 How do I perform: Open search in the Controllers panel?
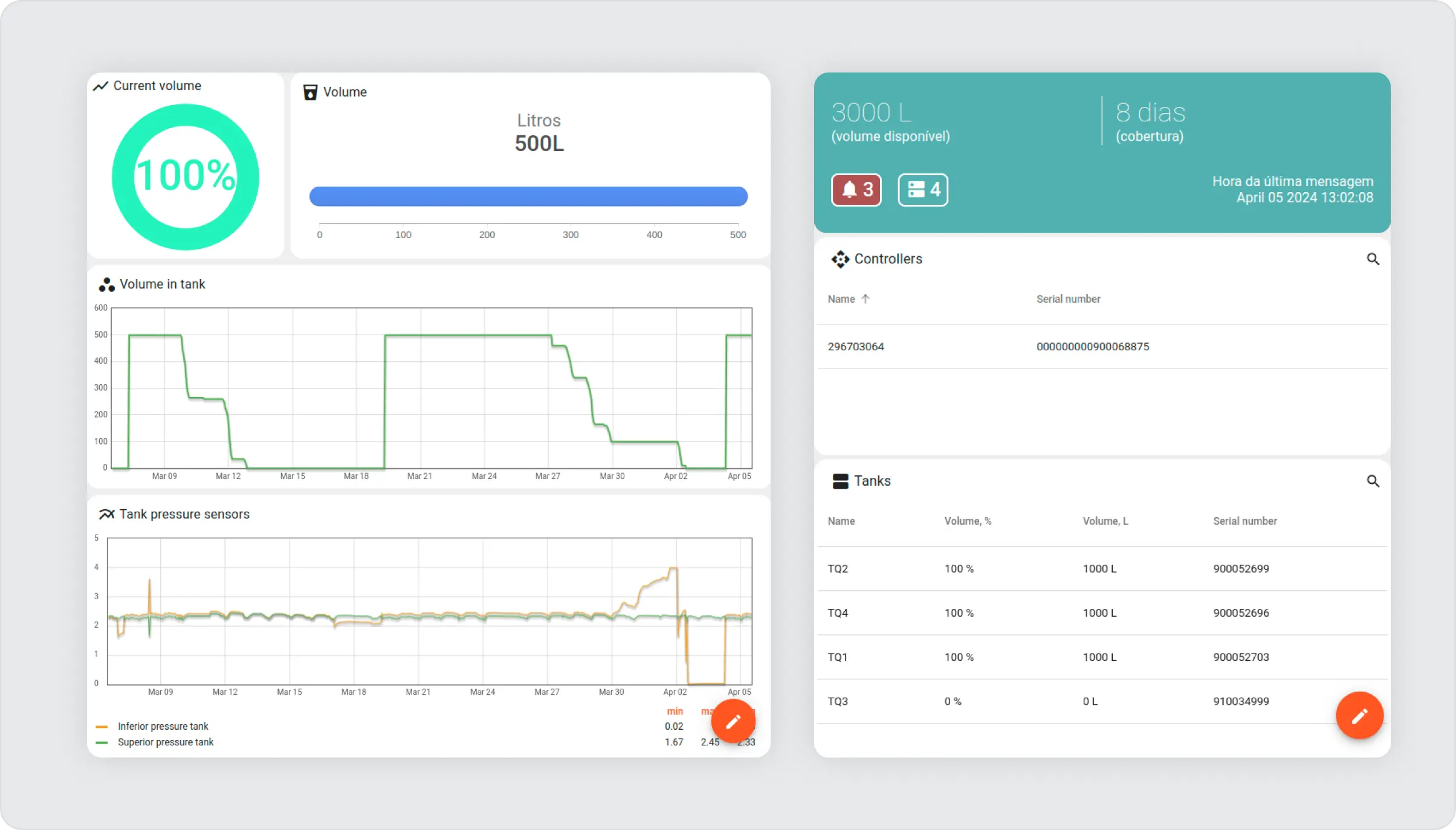click(1373, 259)
